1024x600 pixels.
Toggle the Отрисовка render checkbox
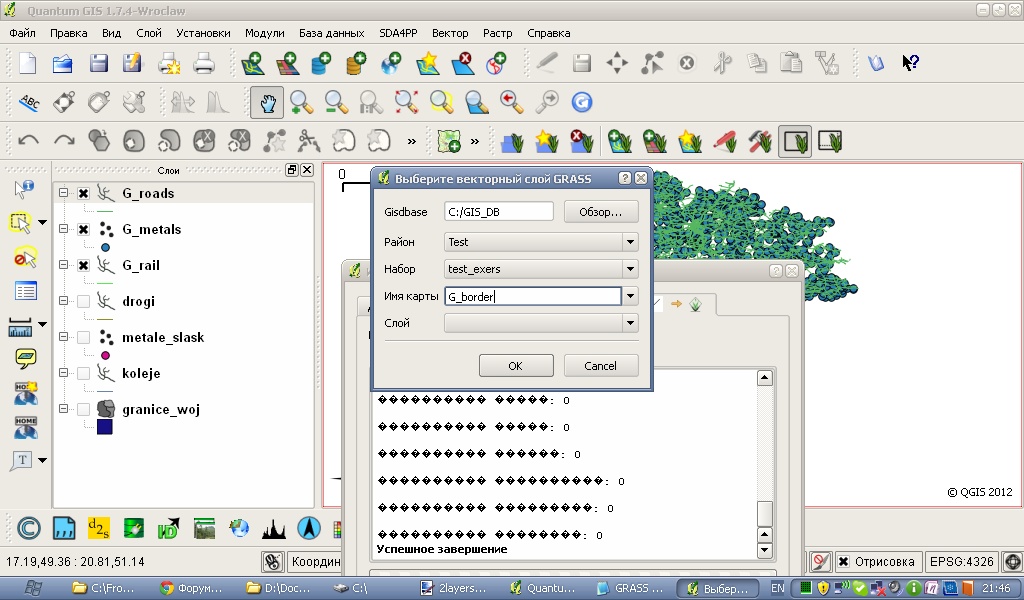coord(845,561)
